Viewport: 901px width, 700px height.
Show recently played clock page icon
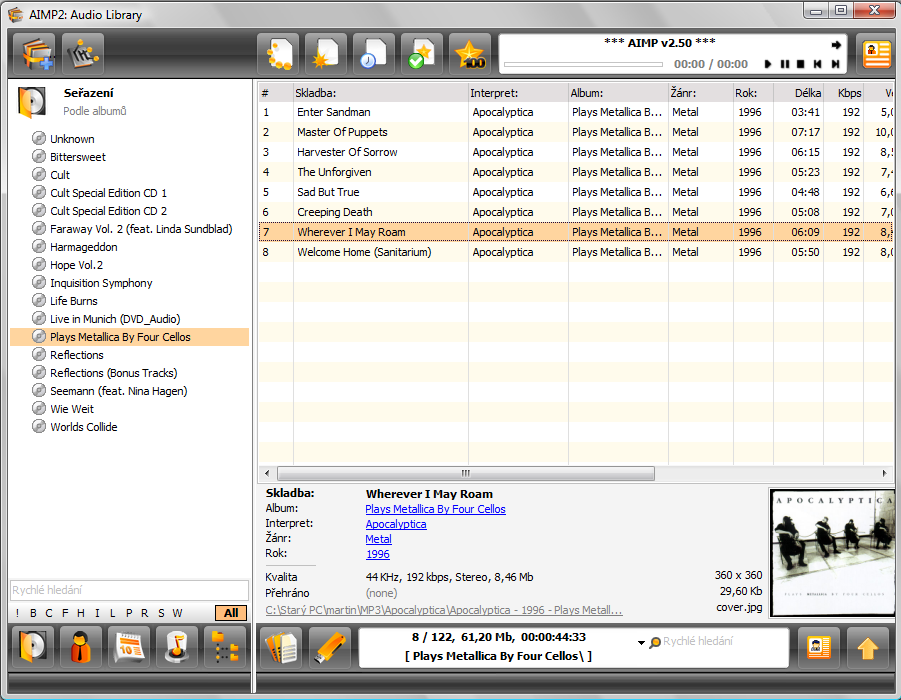pos(374,53)
